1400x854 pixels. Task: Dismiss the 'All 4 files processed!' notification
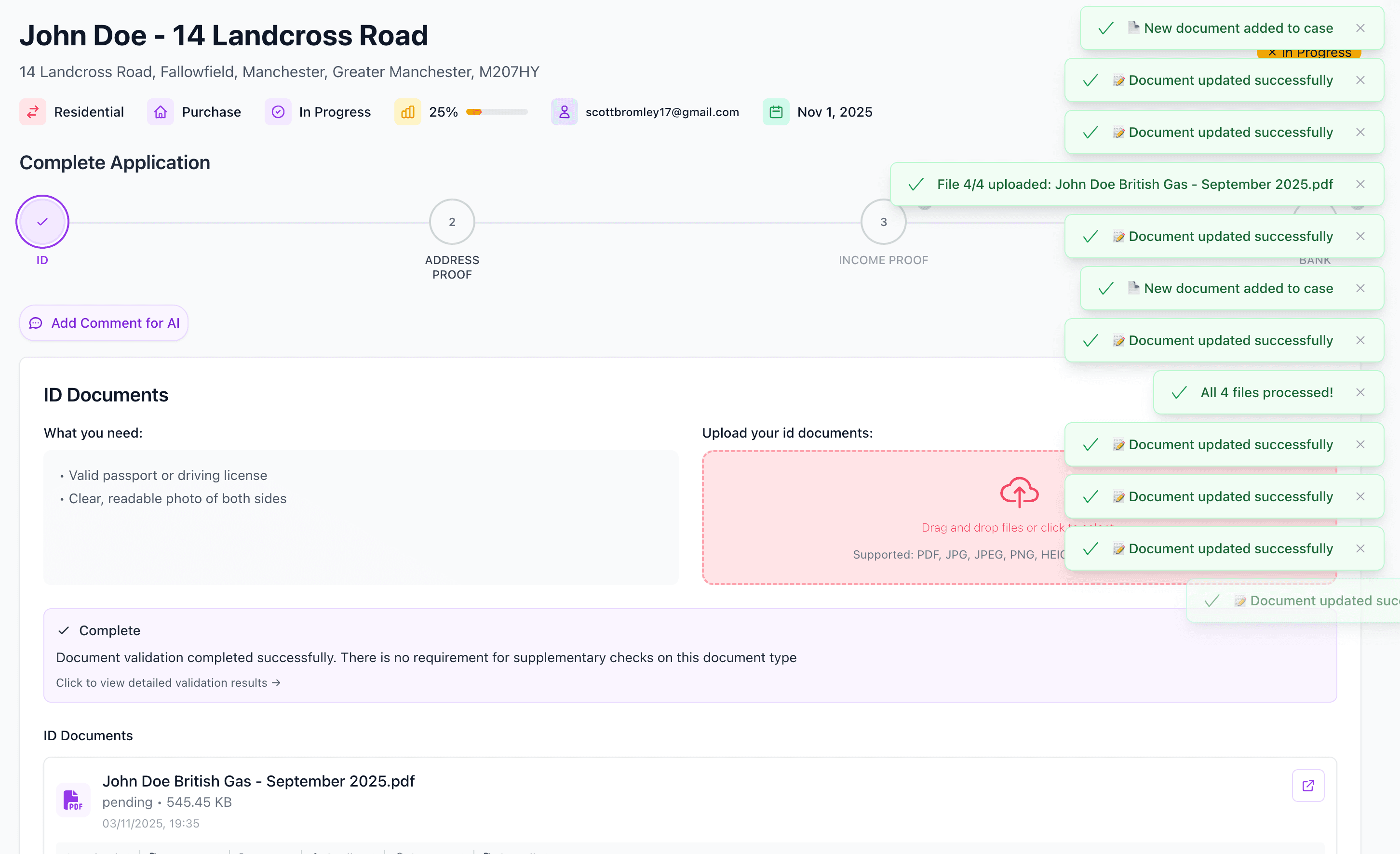1360,392
